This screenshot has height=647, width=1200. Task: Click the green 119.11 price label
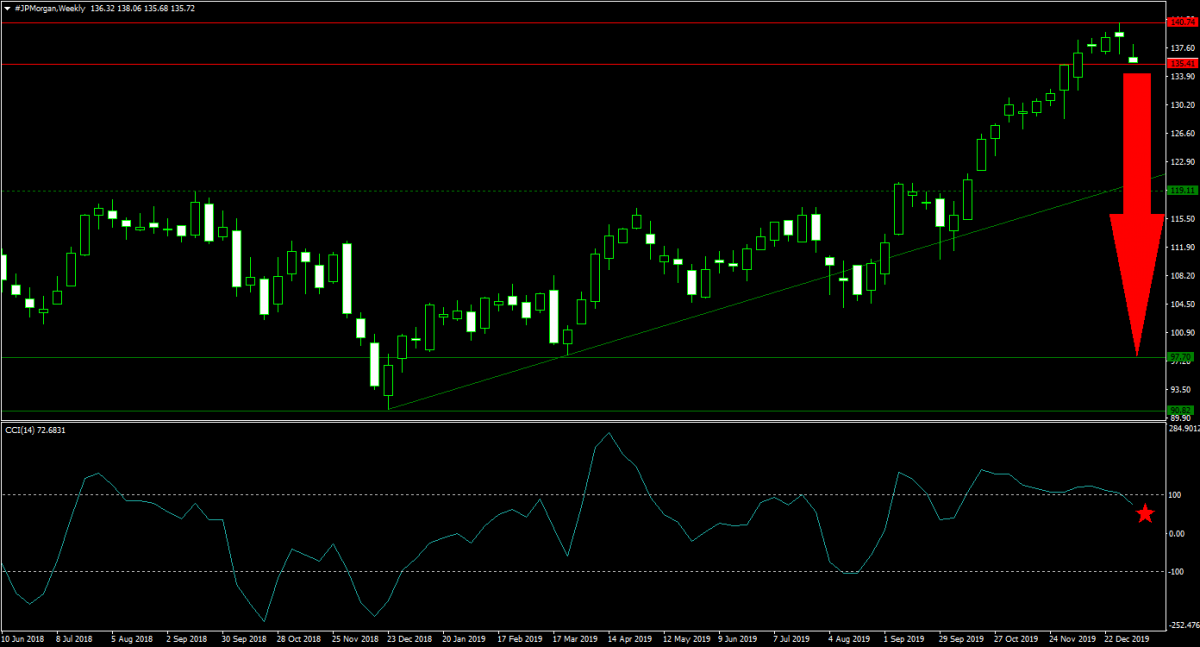[x=1181, y=190]
